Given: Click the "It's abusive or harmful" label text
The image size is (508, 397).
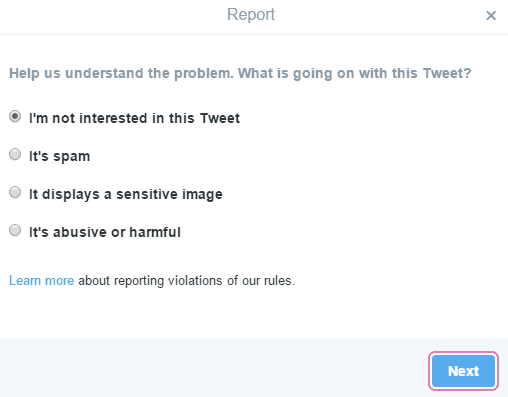Looking at the screenshot, I should (x=105, y=232).
